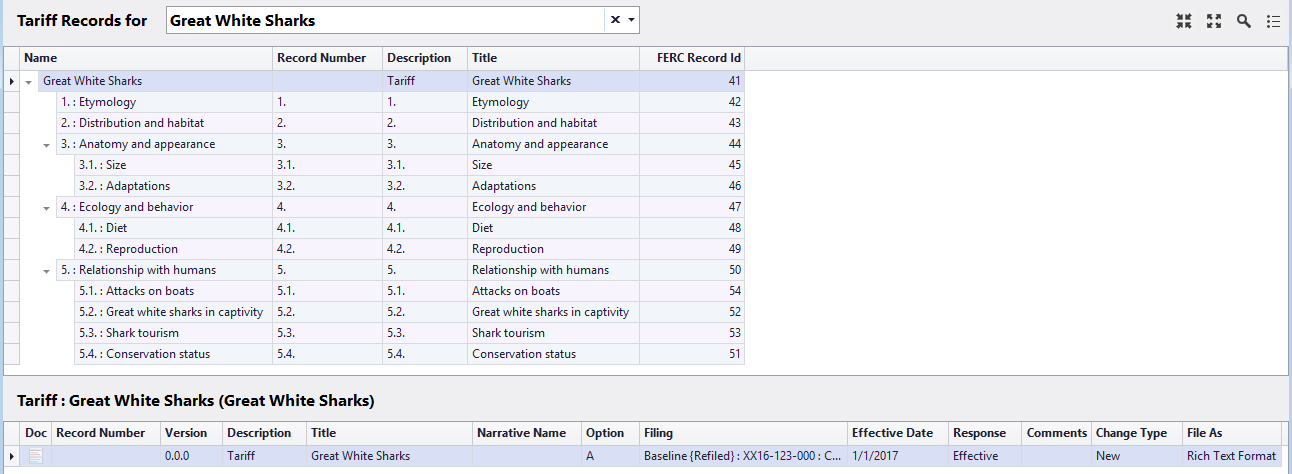Collapse the Great White Sharks root node
Viewport: 1292px width, 474px height.
29,81
